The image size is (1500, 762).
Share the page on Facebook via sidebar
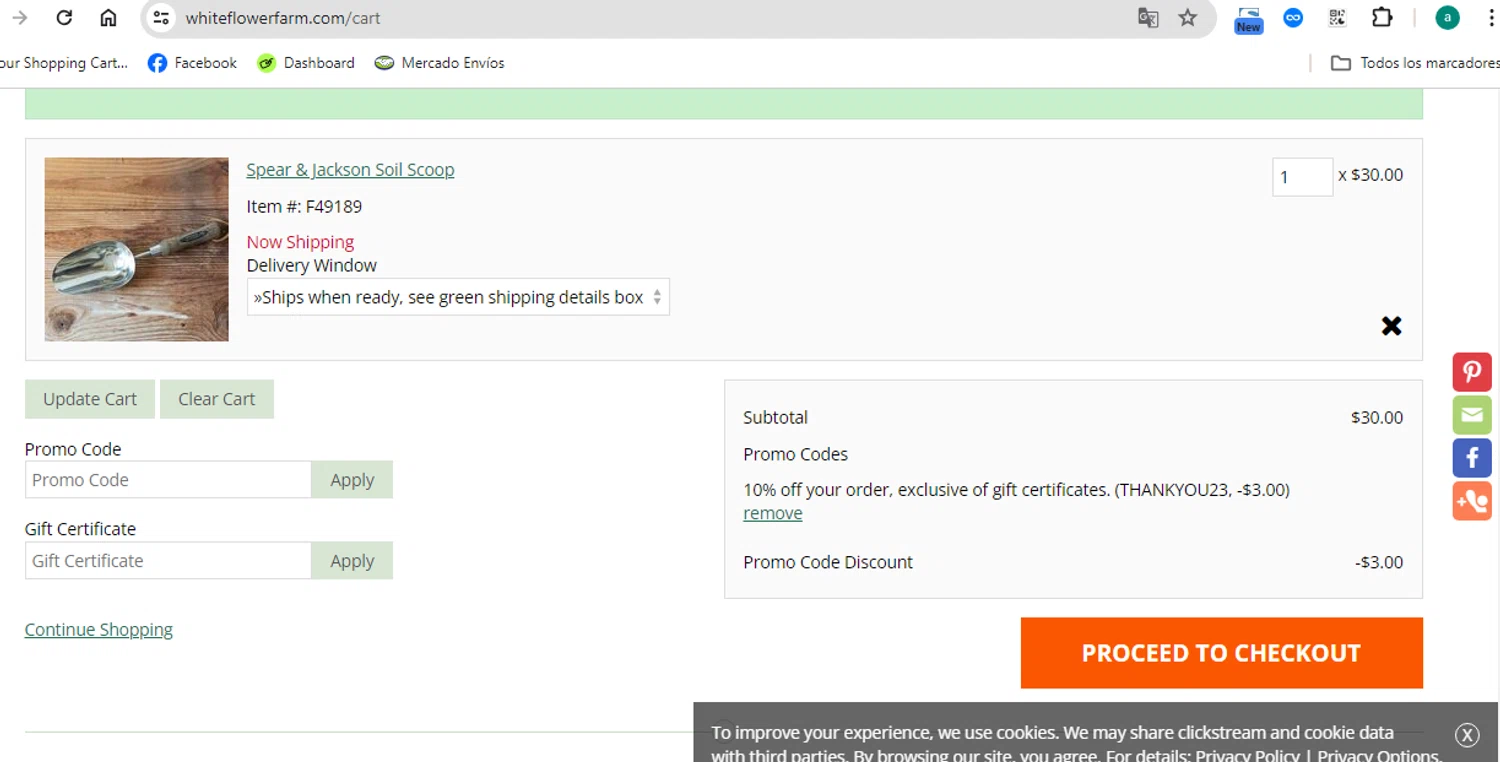tap(1472, 458)
